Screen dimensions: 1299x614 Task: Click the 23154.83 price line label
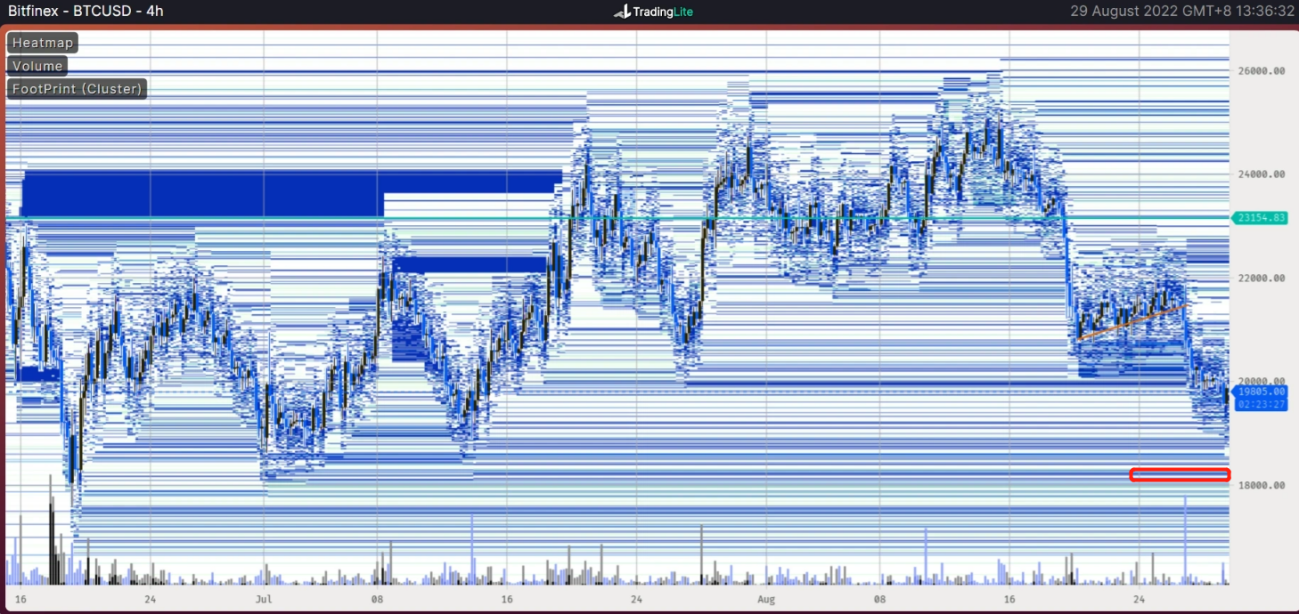(x=1260, y=218)
